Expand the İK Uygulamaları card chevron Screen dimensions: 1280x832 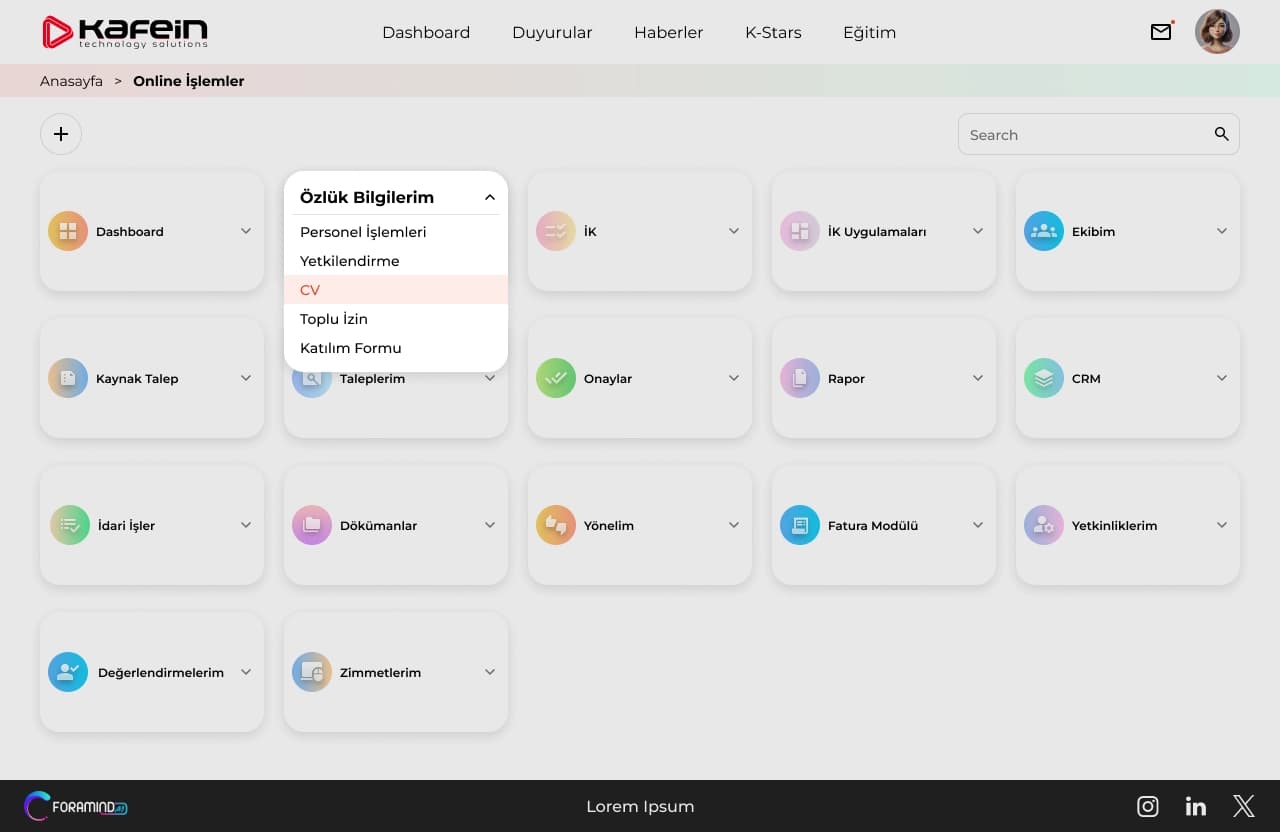click(978, 231)
